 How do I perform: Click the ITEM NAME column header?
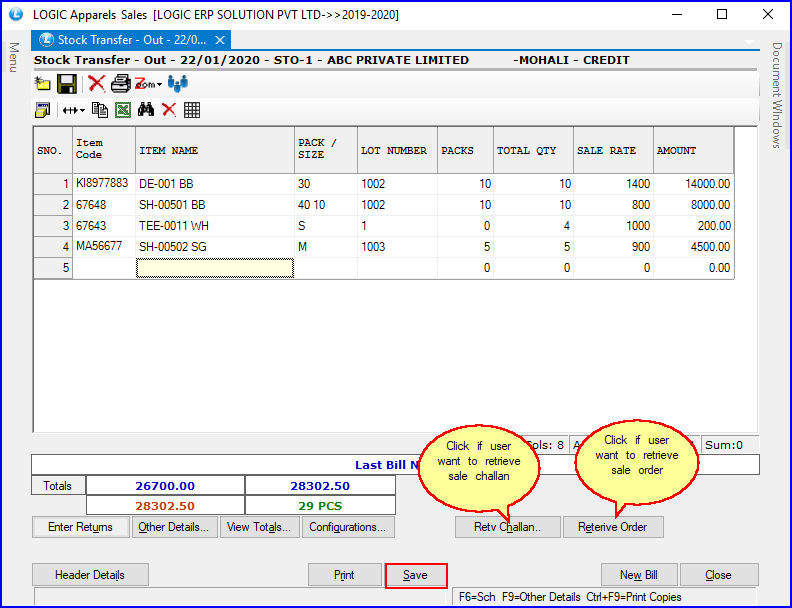point(215,150)
